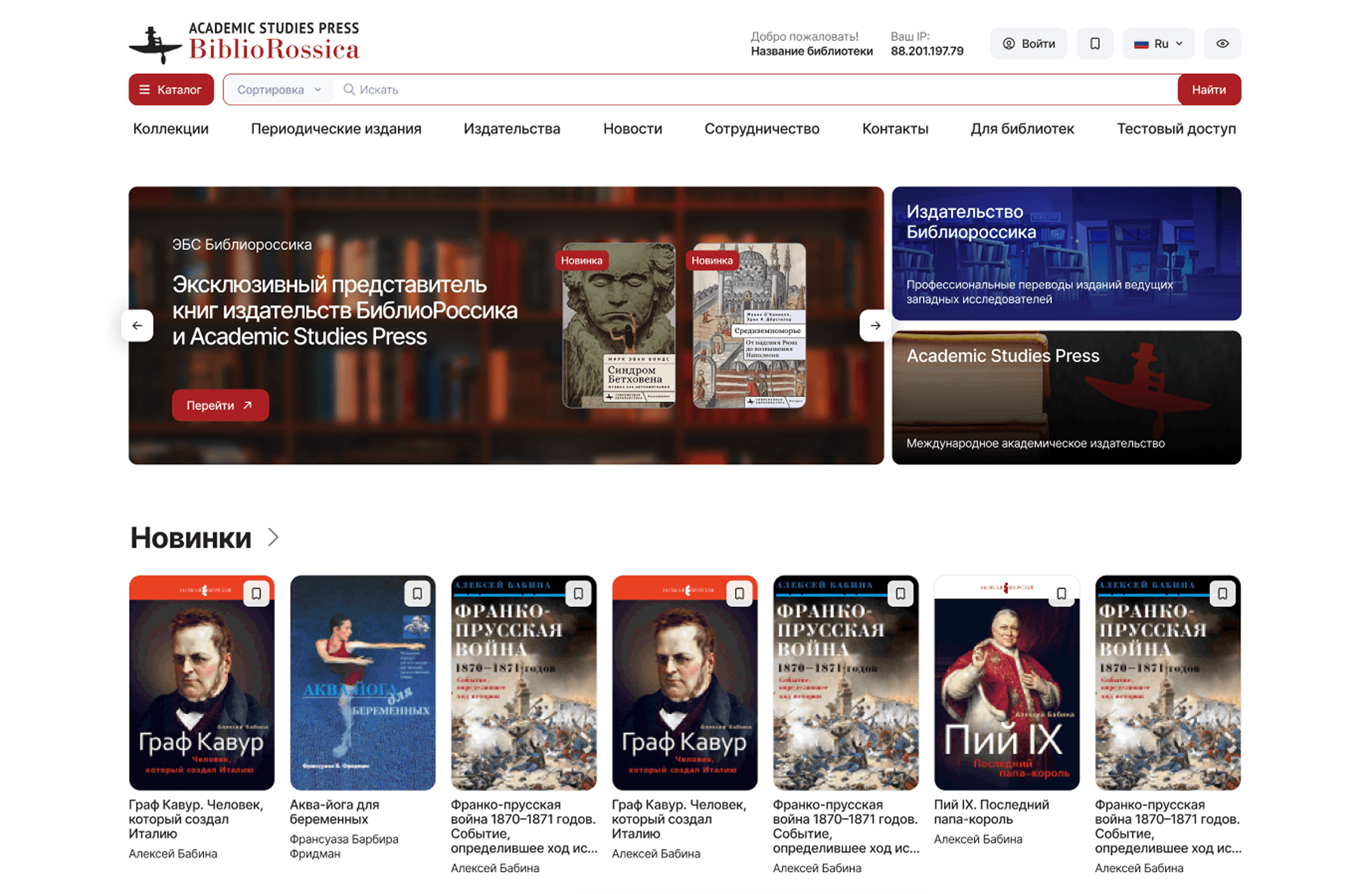The image size is (1372, 894).
Task: Bookmark Пий IX book cover
Action: (1061, 594)
